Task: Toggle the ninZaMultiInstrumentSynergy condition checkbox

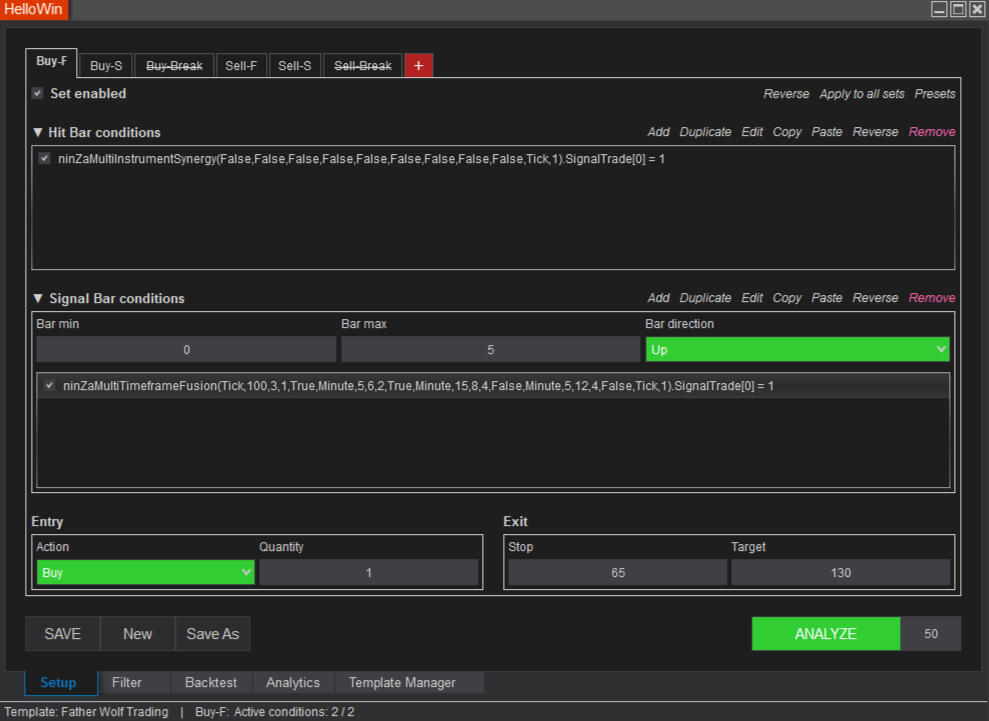Action: [44, 158]
